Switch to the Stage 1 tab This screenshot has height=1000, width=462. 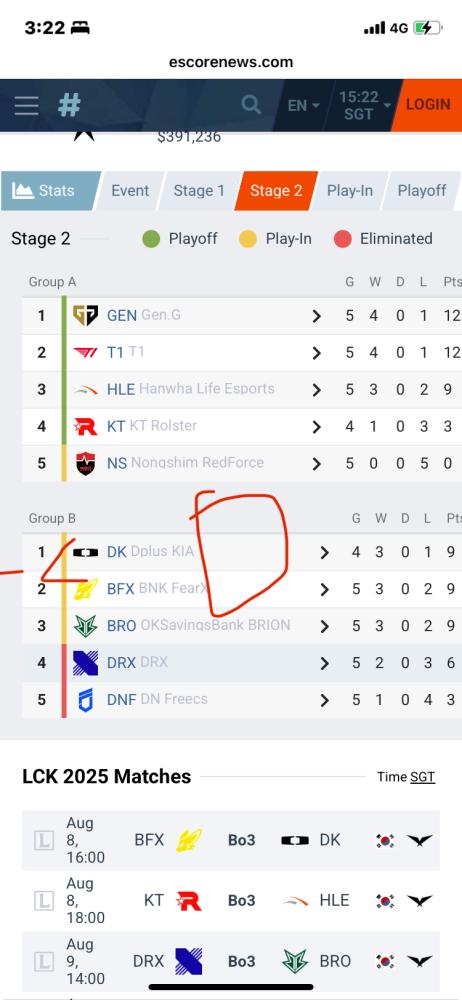point(199,191)
